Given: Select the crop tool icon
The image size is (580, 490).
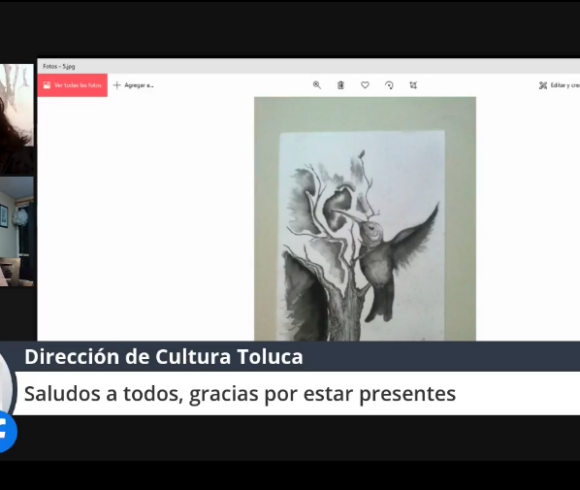Looking at the screenshot, I should (413, 85).
